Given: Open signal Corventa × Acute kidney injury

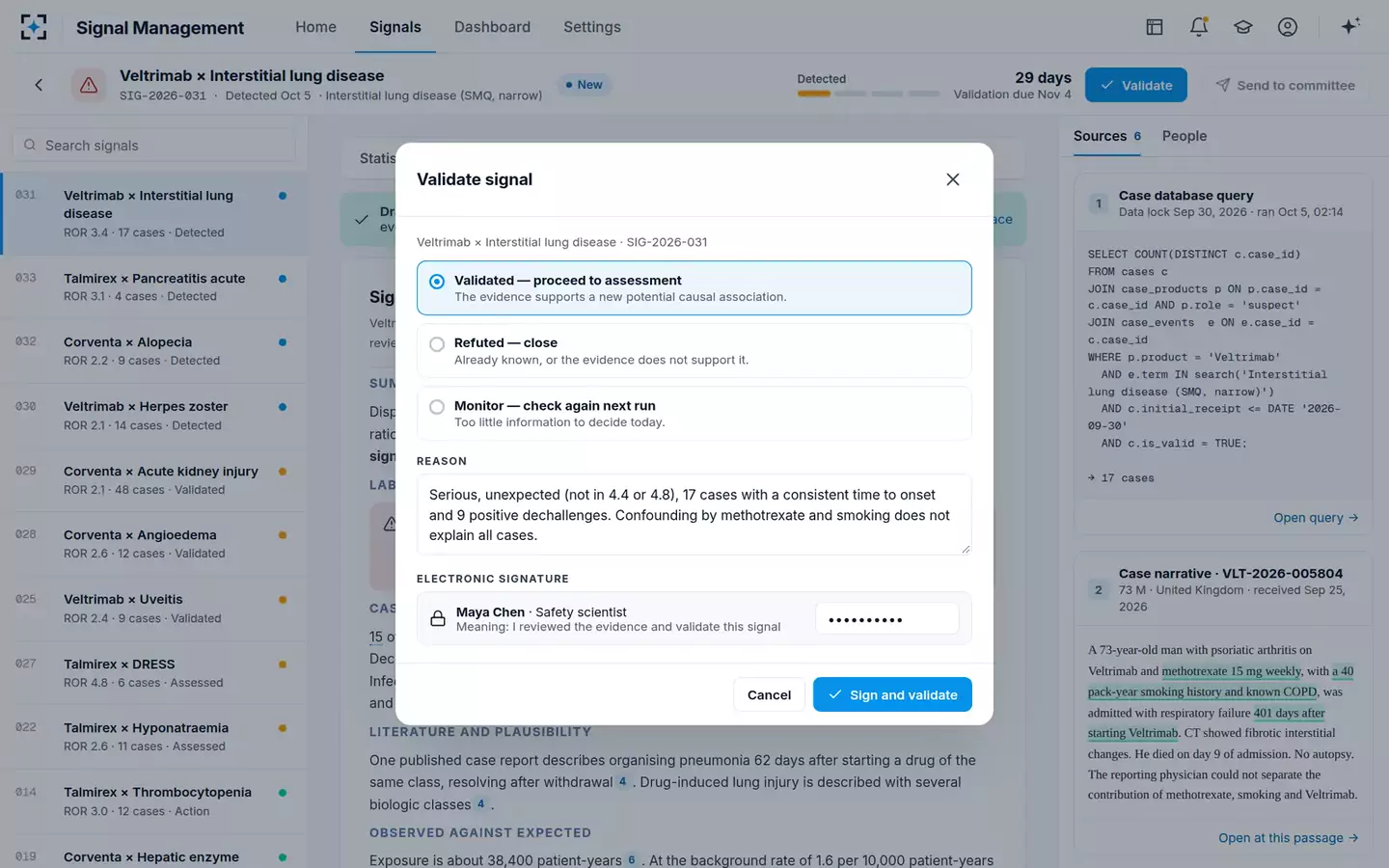Looking at the screenshot, I should pyautogui.click(x=154, y=479).
